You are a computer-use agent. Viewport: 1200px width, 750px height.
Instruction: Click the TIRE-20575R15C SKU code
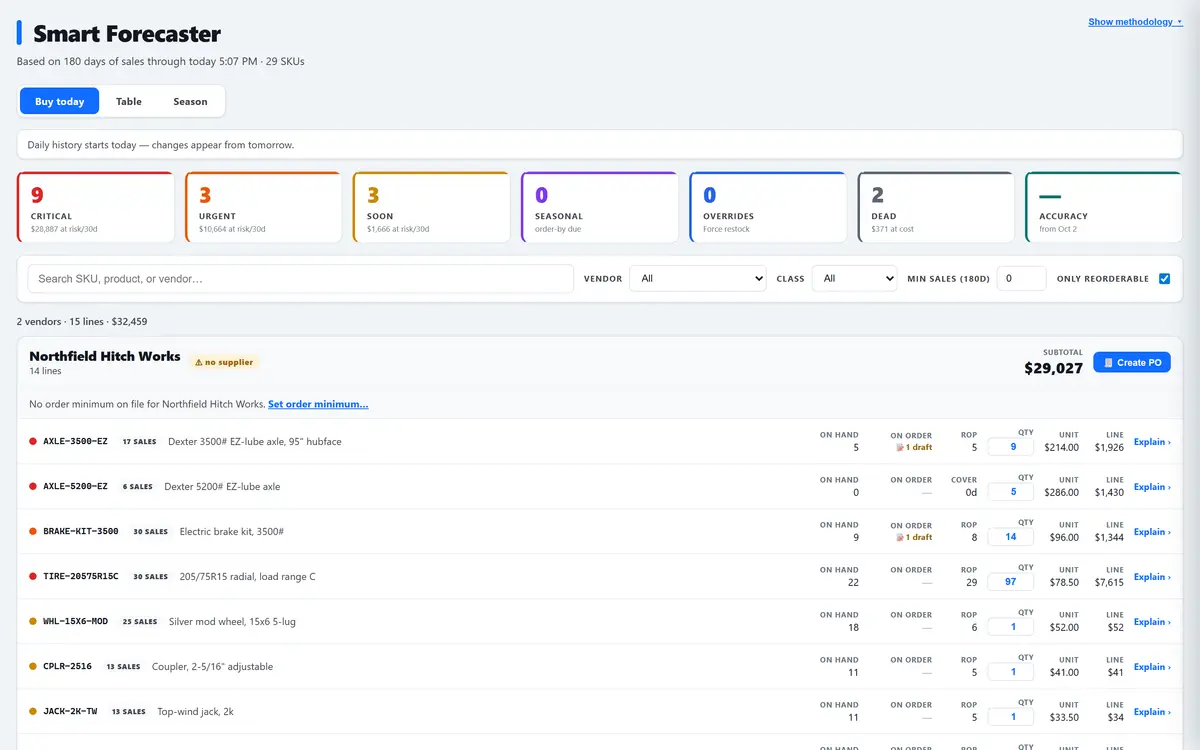point(81,576)
